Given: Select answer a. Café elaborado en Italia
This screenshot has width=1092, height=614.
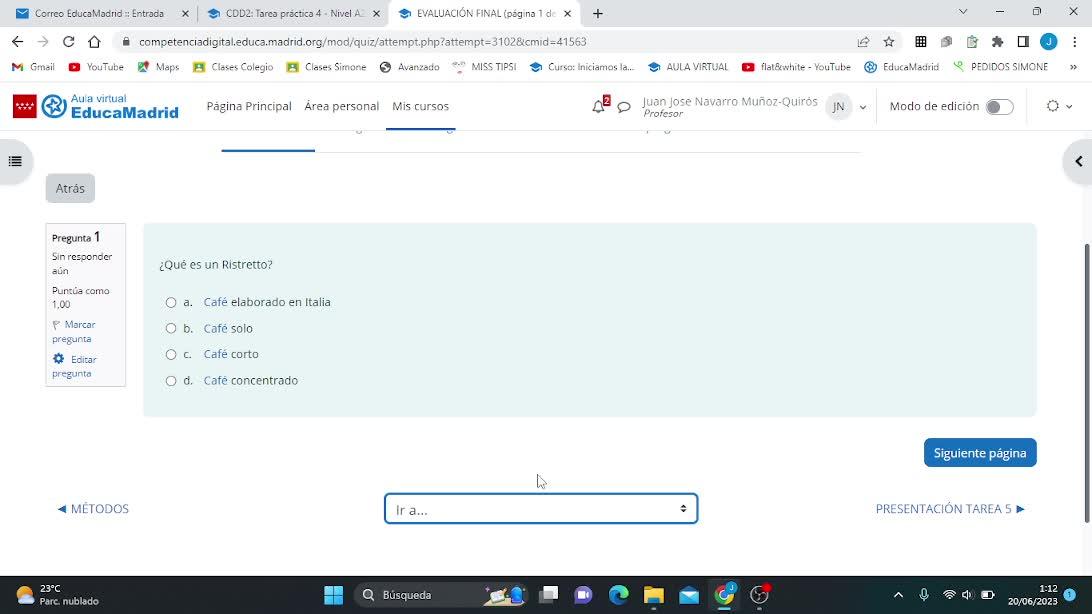Looking at the screenshot, I should 171,302.
